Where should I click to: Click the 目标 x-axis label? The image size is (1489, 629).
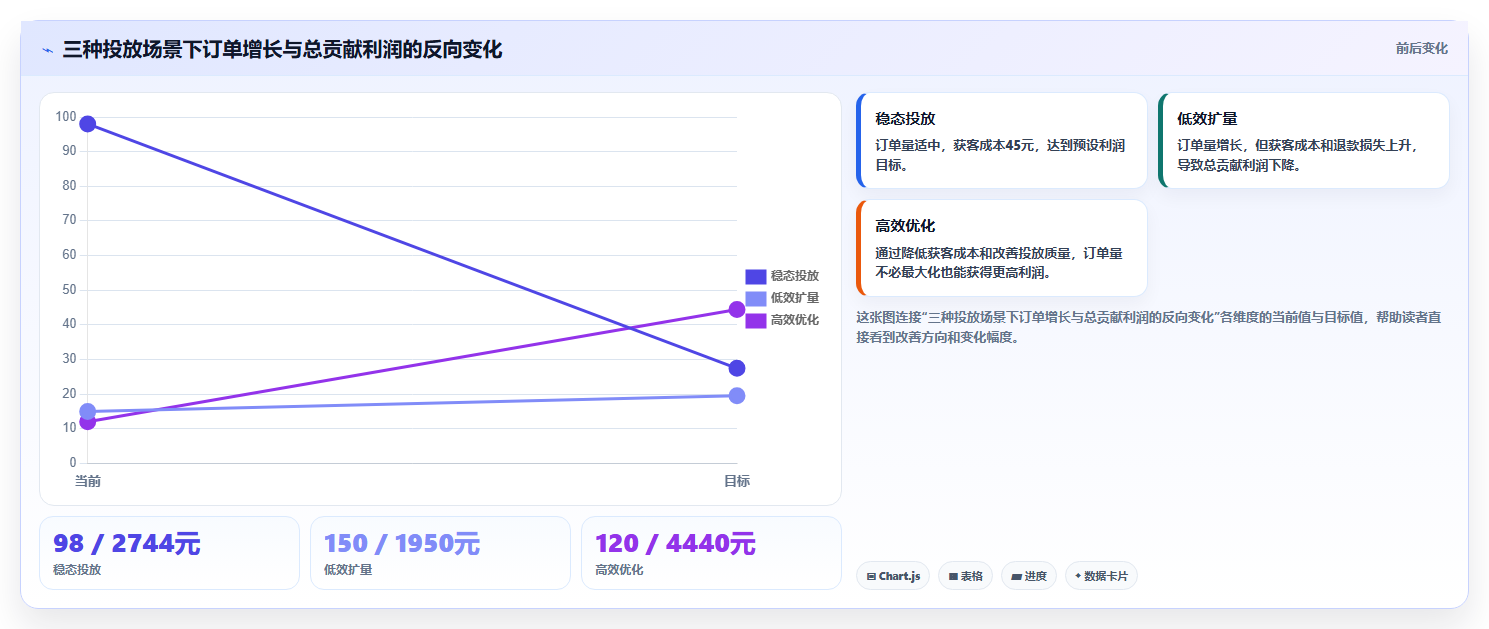(737, 481)
